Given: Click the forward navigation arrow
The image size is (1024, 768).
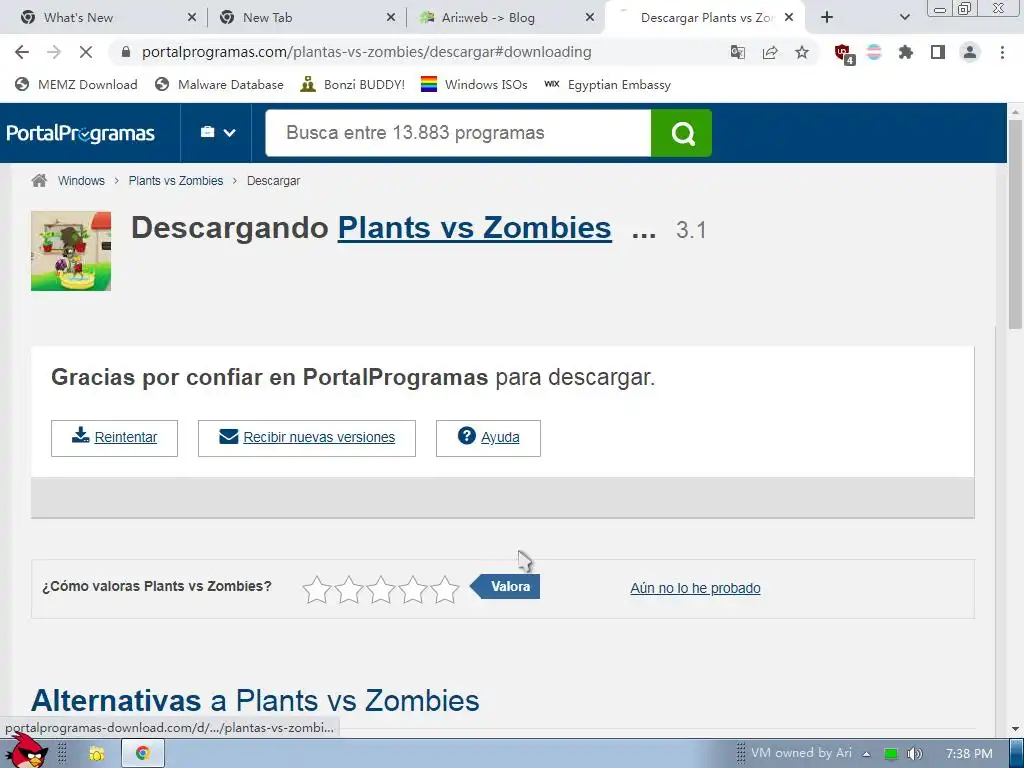Looking at the screenshot, I should tap(54, 52).
